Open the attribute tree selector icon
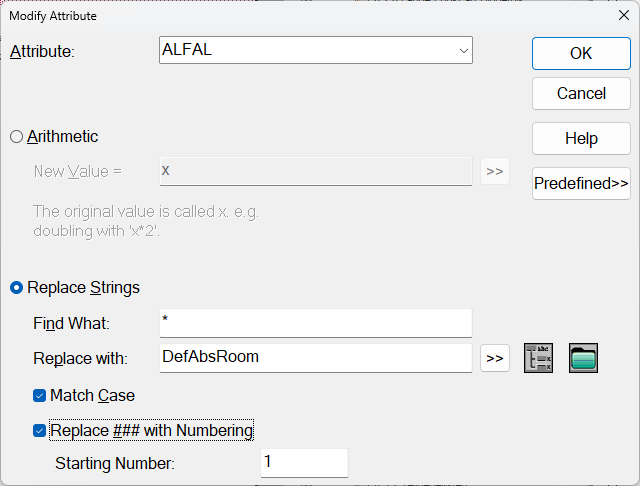This screenshot has height=486, width=640. 538,358
